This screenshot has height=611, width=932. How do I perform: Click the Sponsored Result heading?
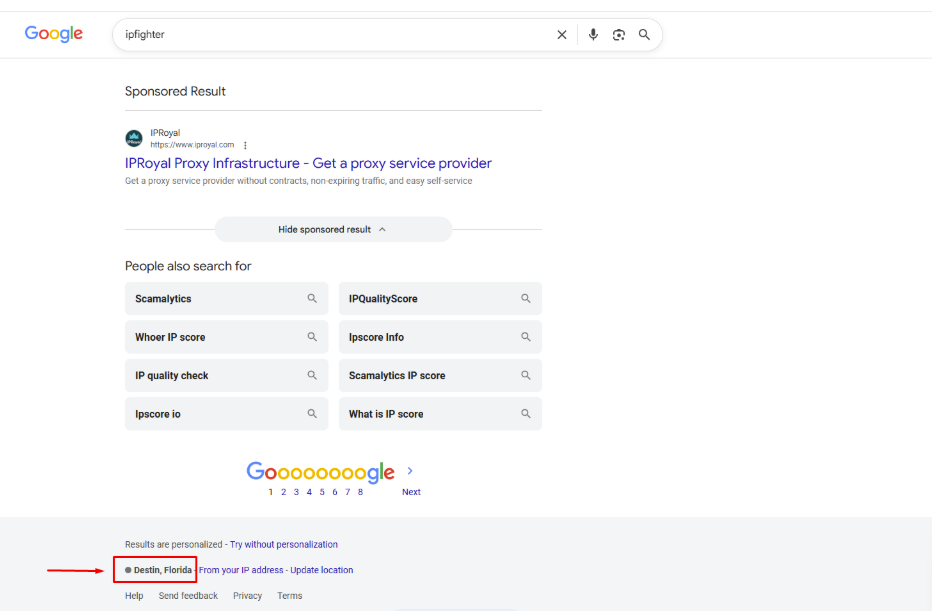click(175, 92)
